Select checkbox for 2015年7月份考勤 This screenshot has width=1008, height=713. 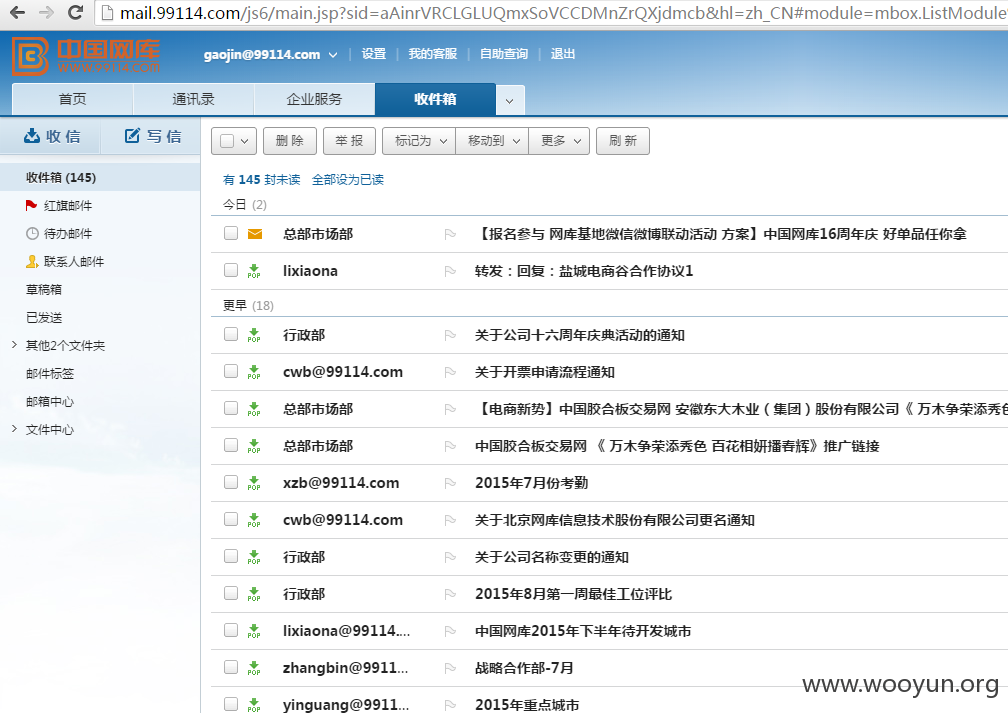click(231, 482)
